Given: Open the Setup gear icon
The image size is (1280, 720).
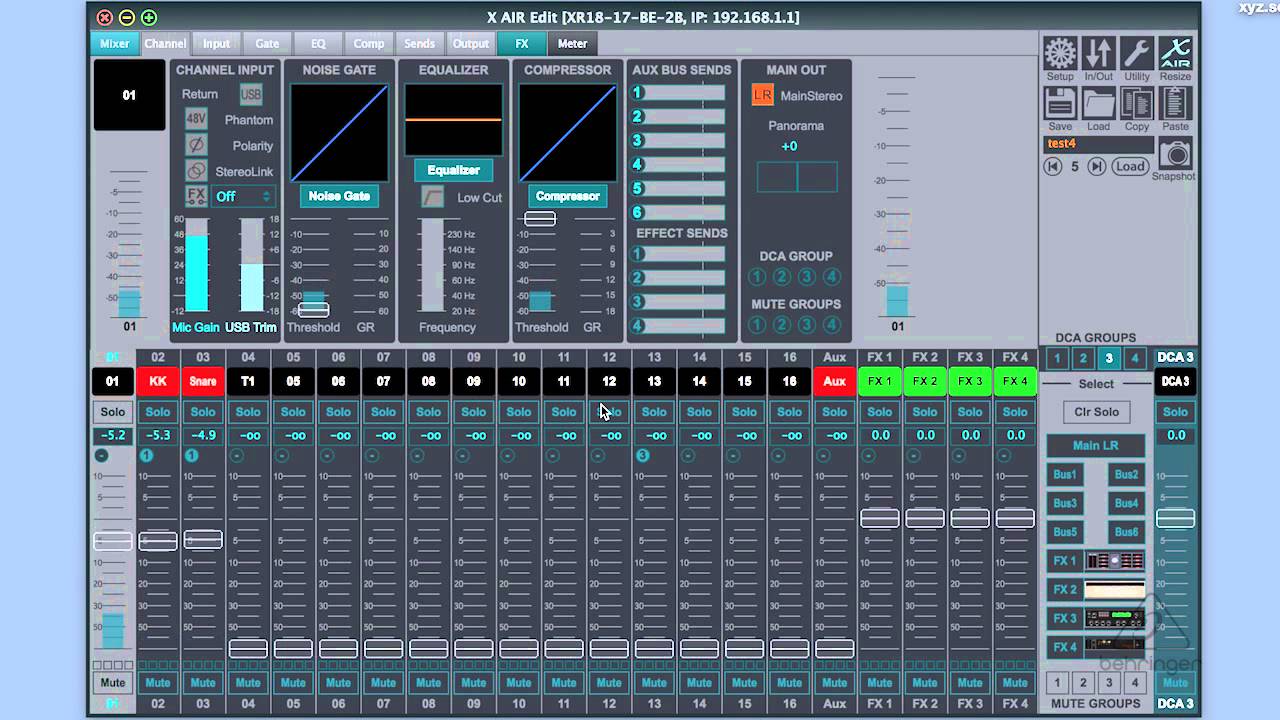Looking at the screenshot, I should [1060, 52].
